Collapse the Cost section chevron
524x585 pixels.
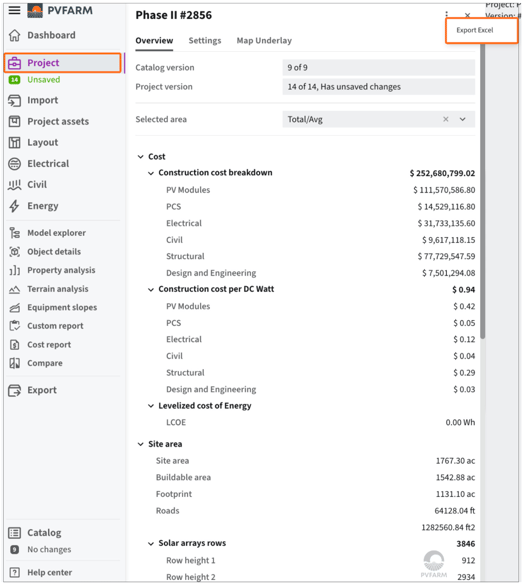pyautogui.click(x=141, y=157)
